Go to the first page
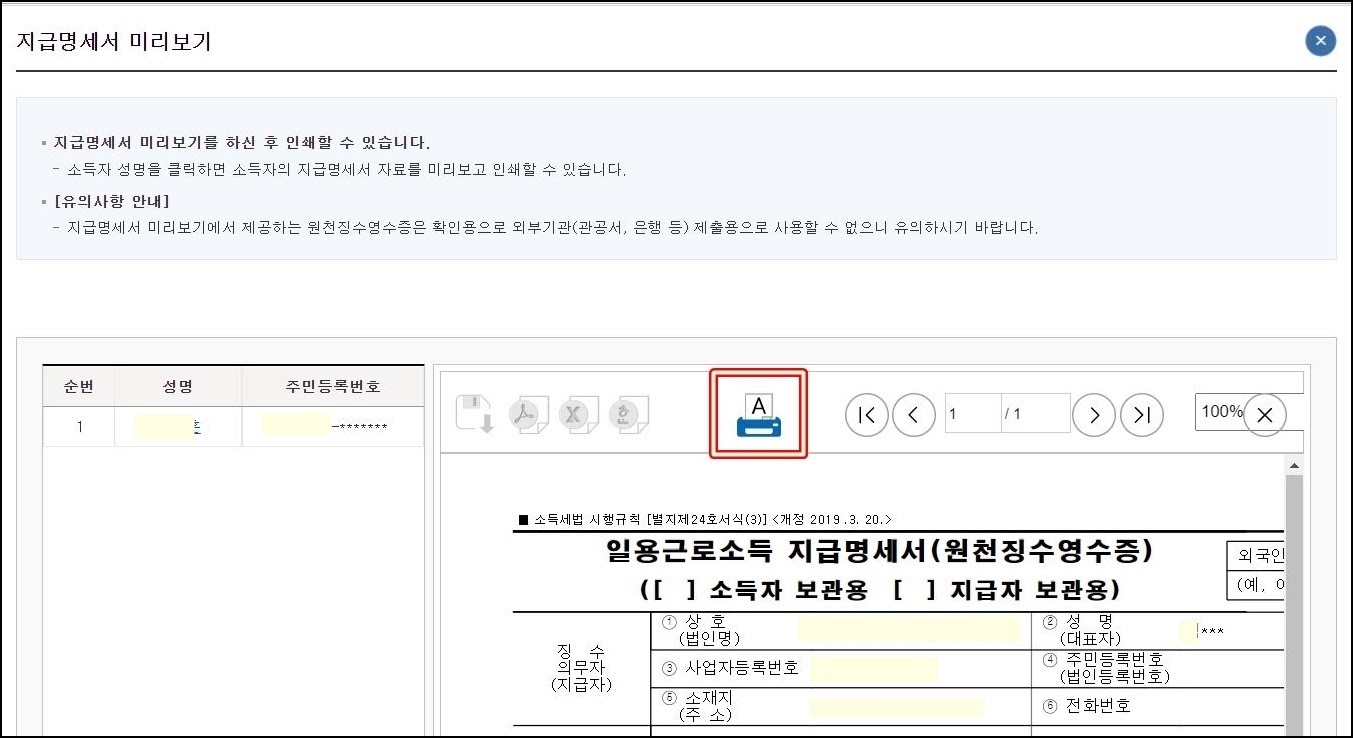The image size is (1353, 738). [x=867, y=414]
